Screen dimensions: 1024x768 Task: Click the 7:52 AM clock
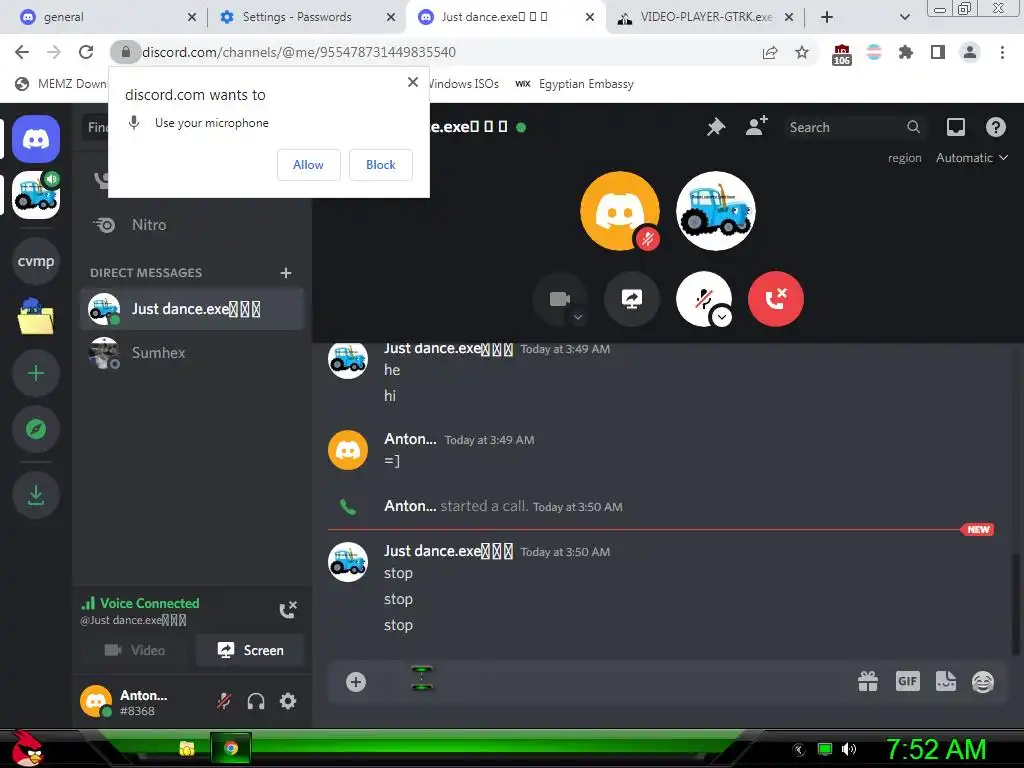coord(935,749)
